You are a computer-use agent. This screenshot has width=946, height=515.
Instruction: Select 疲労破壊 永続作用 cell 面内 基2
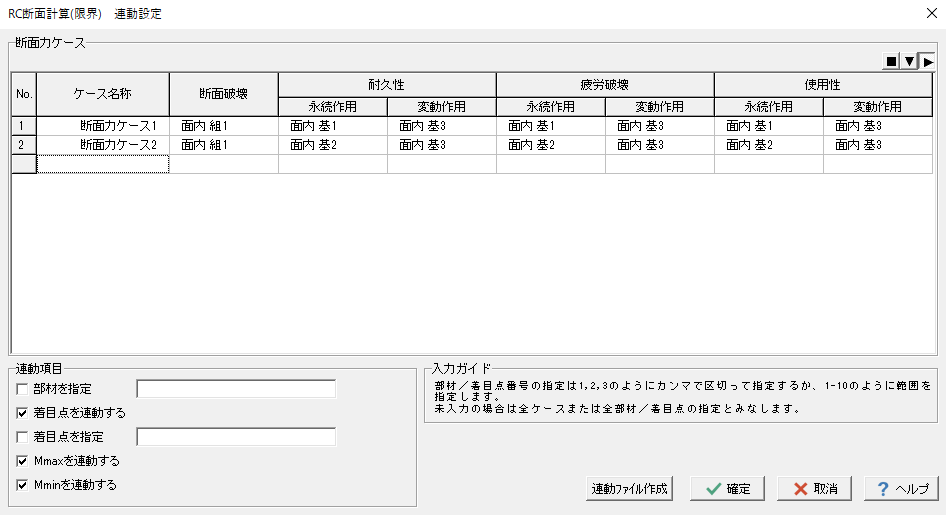point(551,145)
